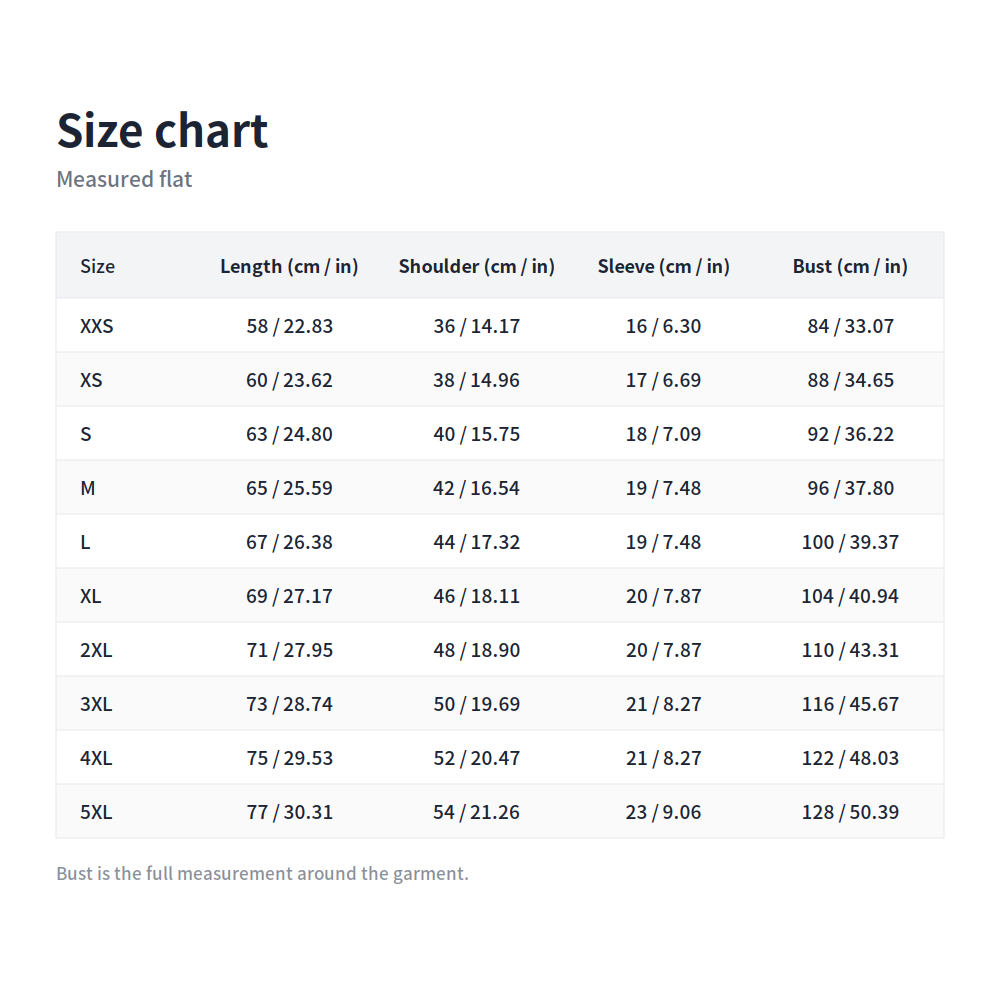The image size is (1000, 1000).
Task: Click the 23 / 9.06 sleeve cell
Action: pos(663,812)
